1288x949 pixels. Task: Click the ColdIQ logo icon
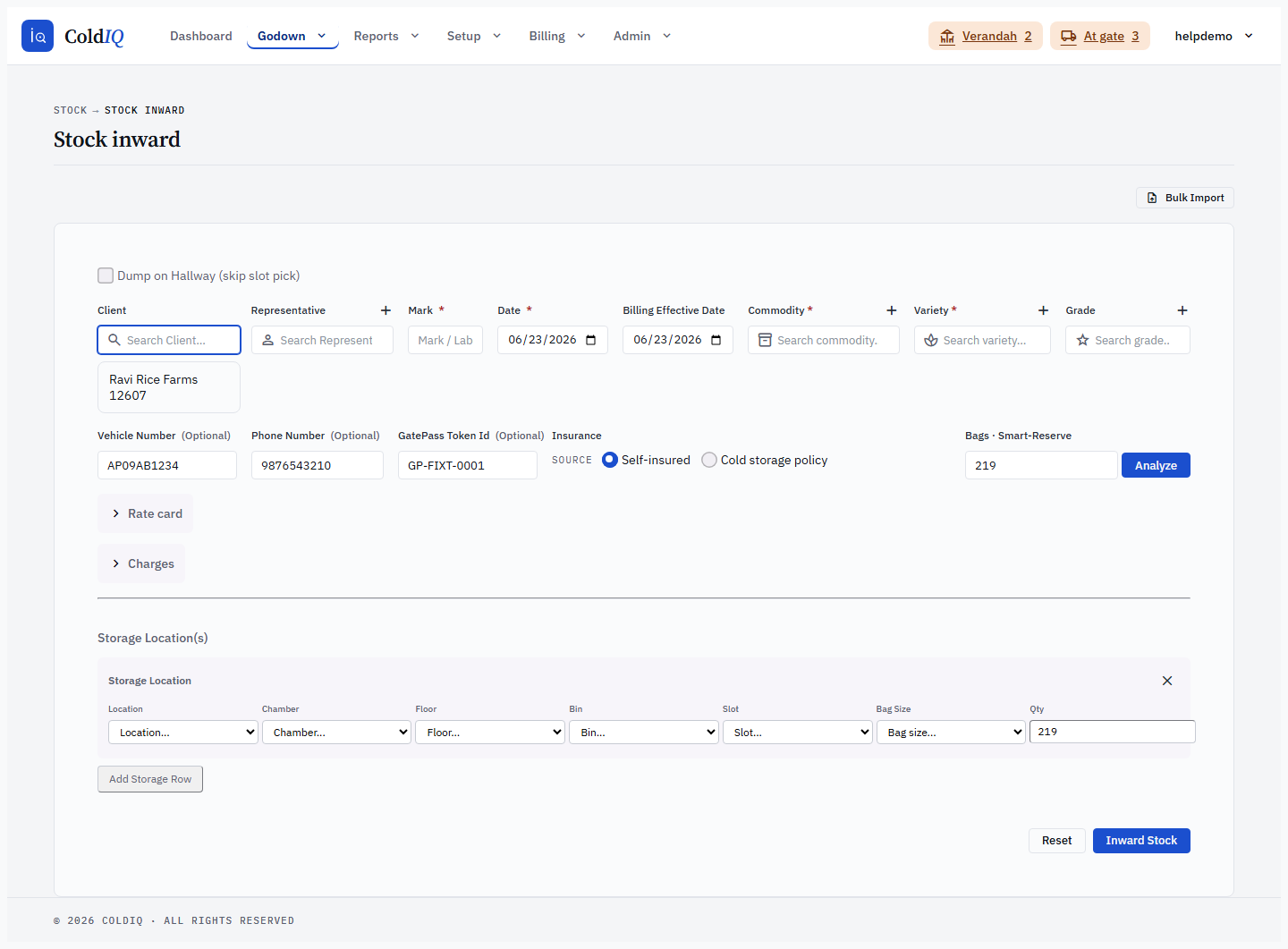(x=38, y=36)
